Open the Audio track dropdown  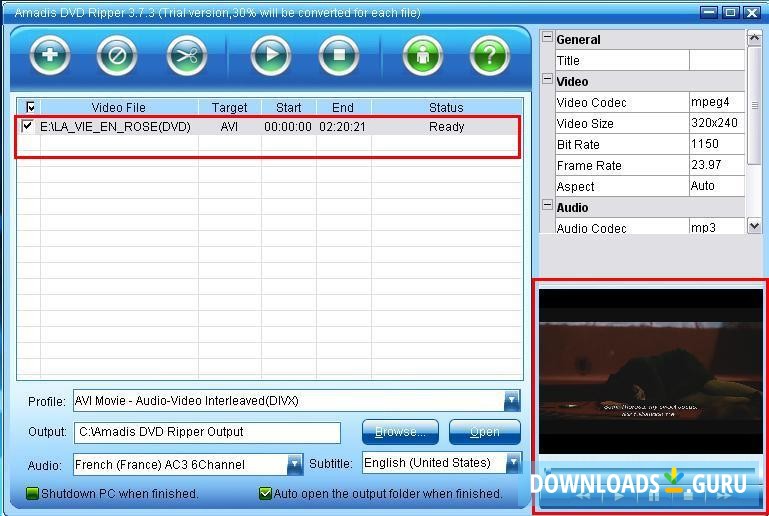point(294,464)
